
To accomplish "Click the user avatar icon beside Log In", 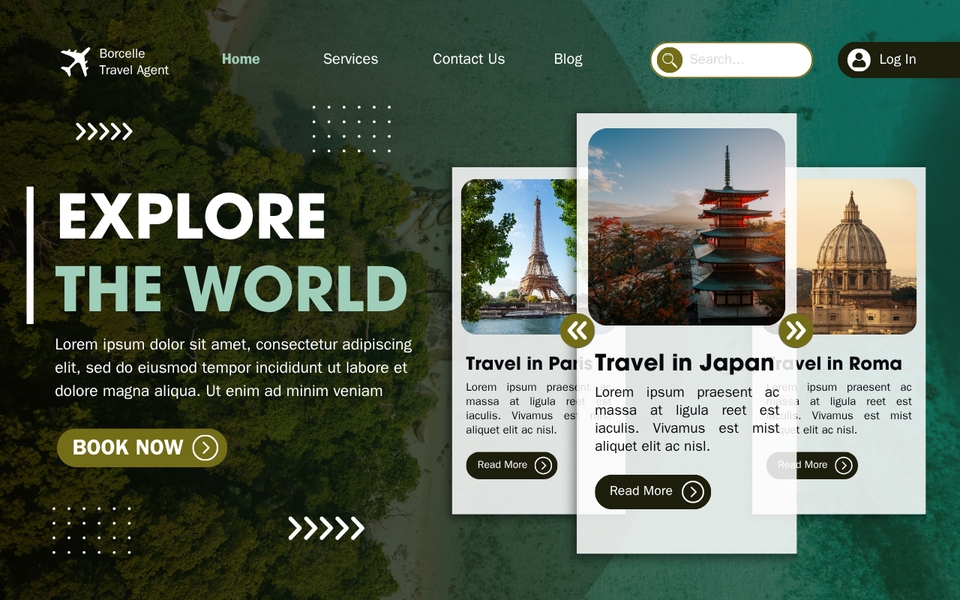I will [x=859, y=59].
